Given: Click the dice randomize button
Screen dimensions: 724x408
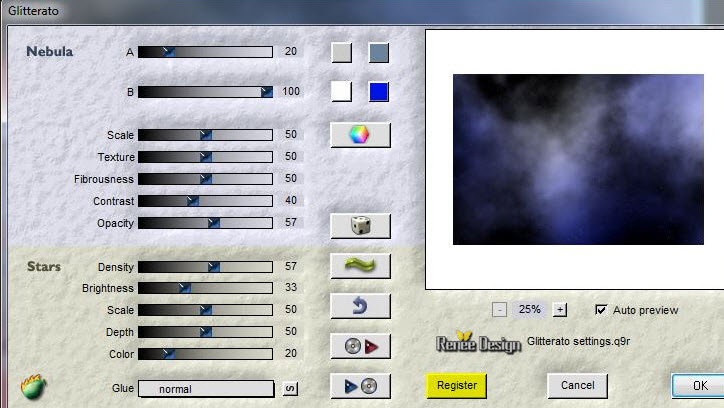Looking at the screenshot, I should coord(360,226).
